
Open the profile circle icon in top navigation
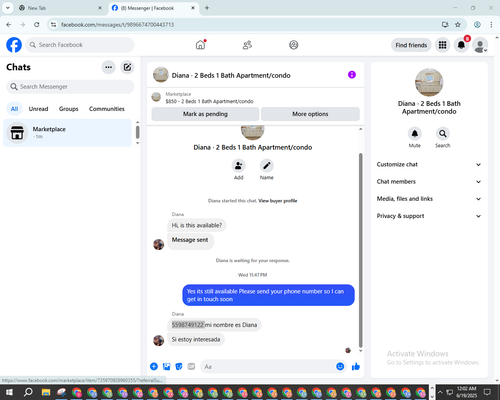coord(294,45)
